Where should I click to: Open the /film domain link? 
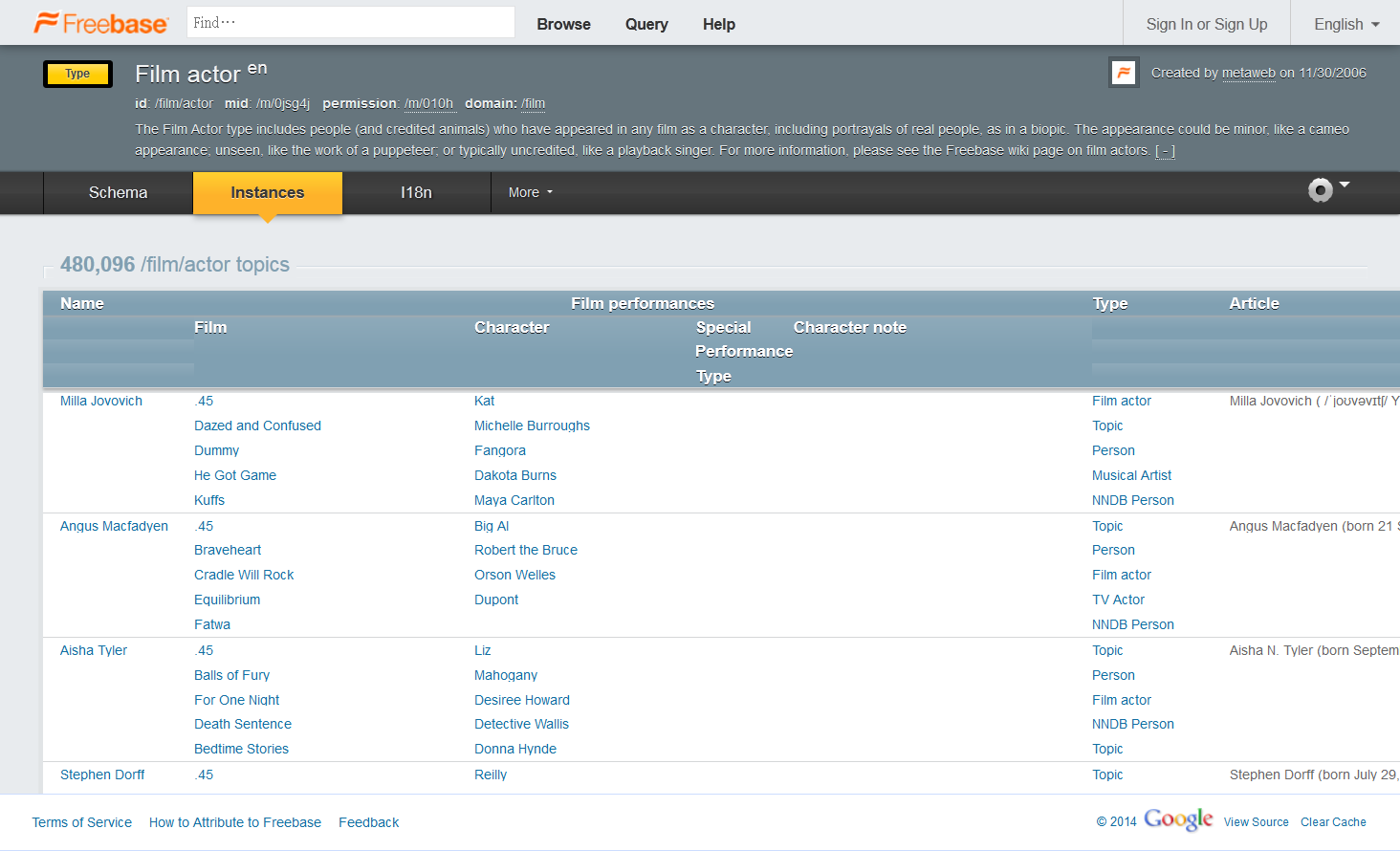pos(533,103)
